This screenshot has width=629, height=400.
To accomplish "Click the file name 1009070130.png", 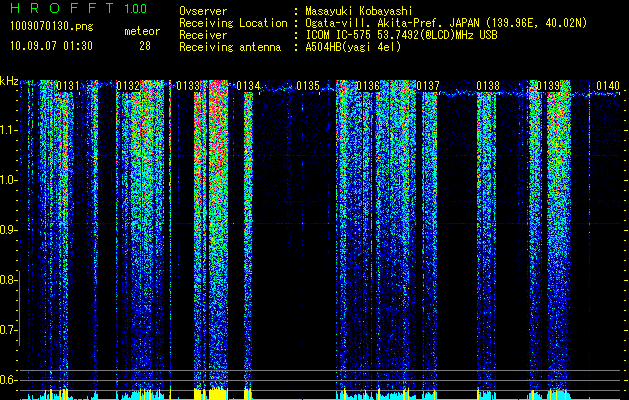I will pos(52,27).
